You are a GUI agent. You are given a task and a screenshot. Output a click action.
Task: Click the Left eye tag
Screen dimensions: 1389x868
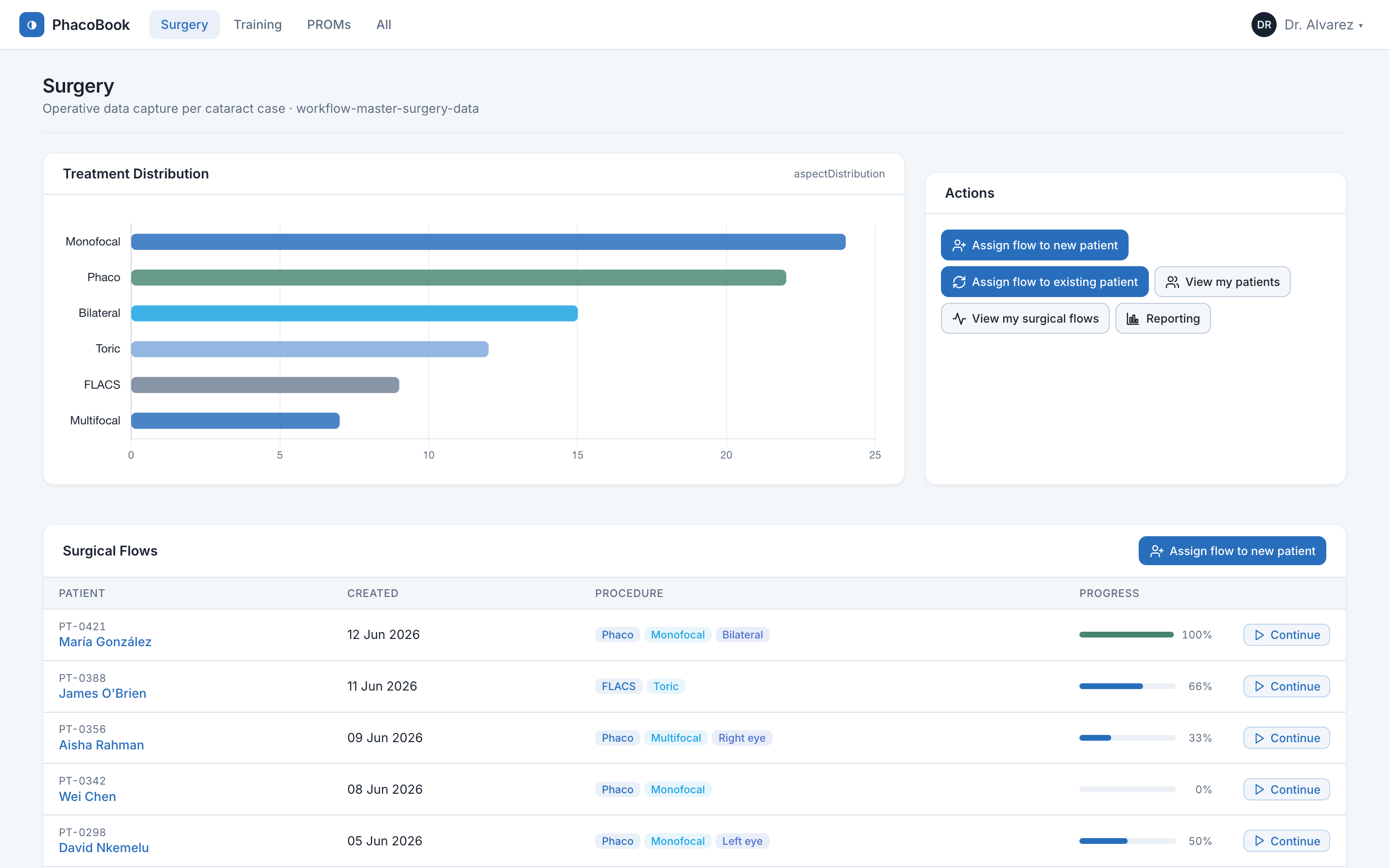pos(742,841)
